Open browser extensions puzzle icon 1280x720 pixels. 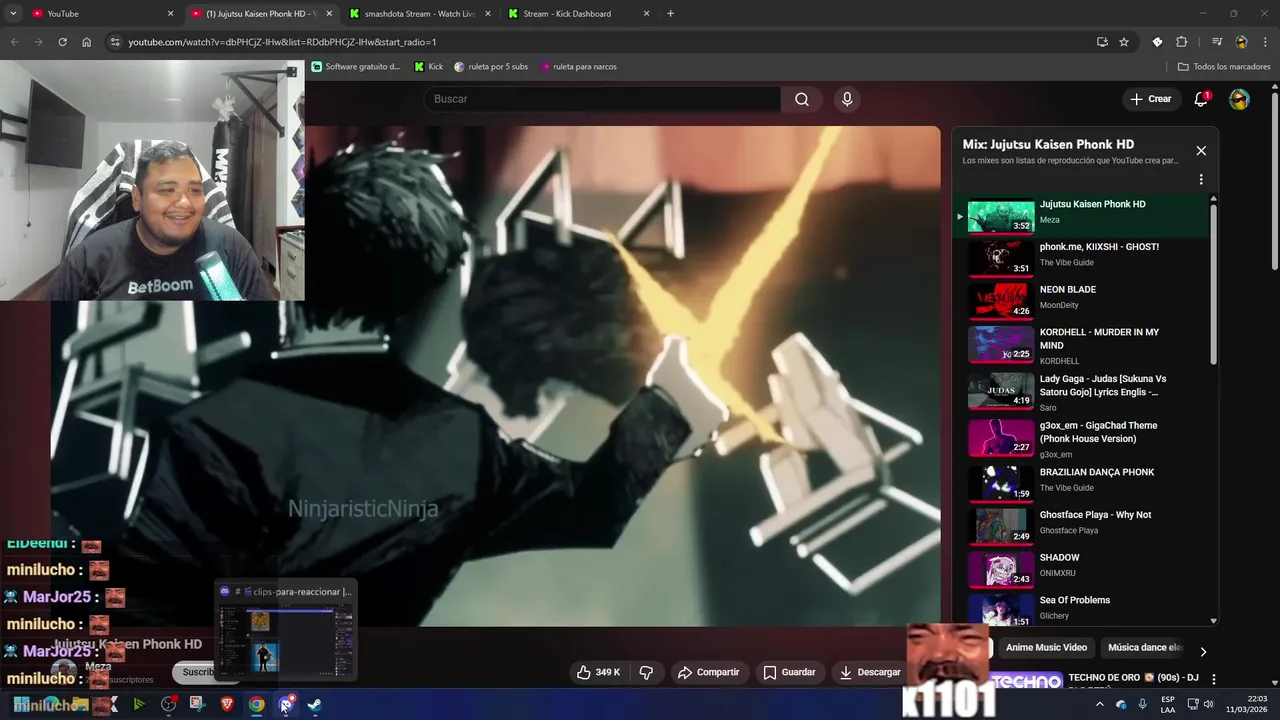tap(1181, 42)
